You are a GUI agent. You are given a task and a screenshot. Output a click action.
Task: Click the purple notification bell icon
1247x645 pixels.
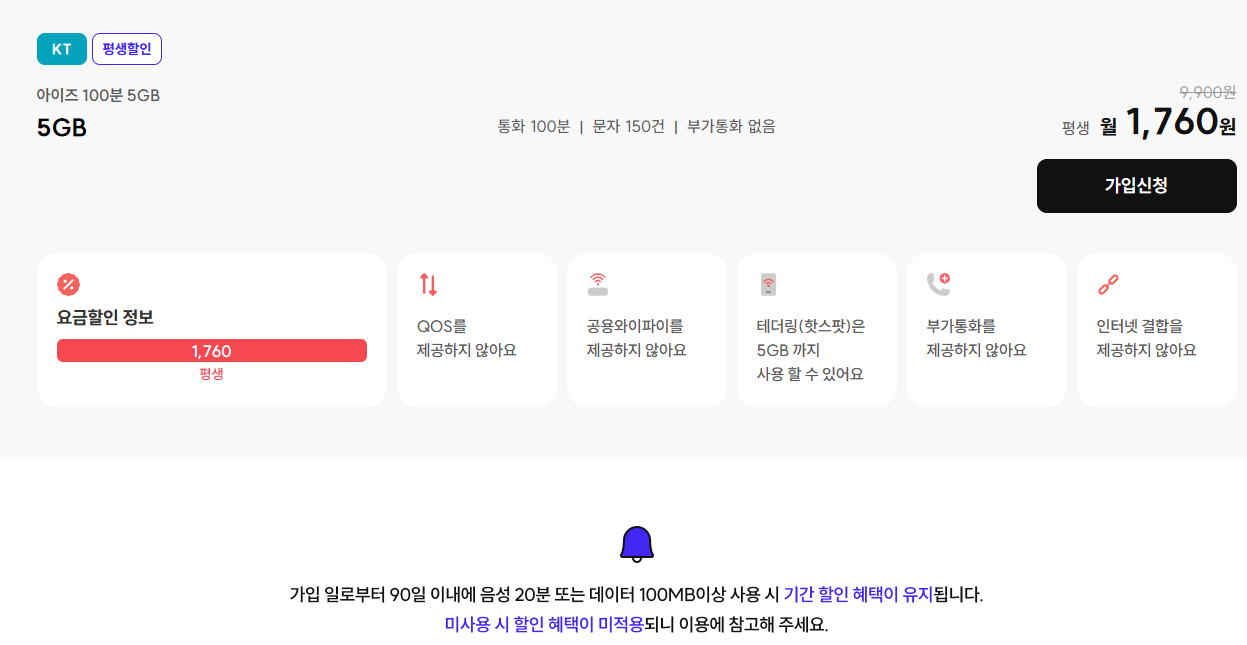[x=637, y=544]
